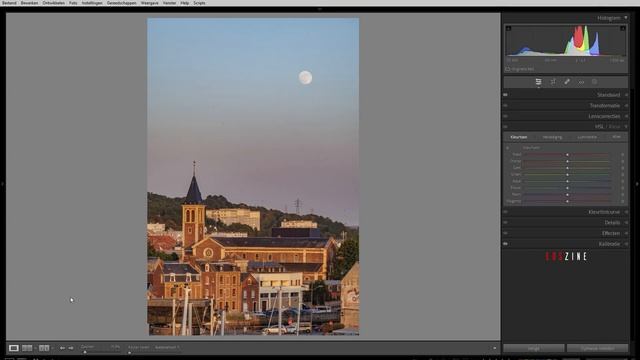Expand the Transformatie panel triangle
The width and height of the screenshot is (640, 360).
click(626, 105)
